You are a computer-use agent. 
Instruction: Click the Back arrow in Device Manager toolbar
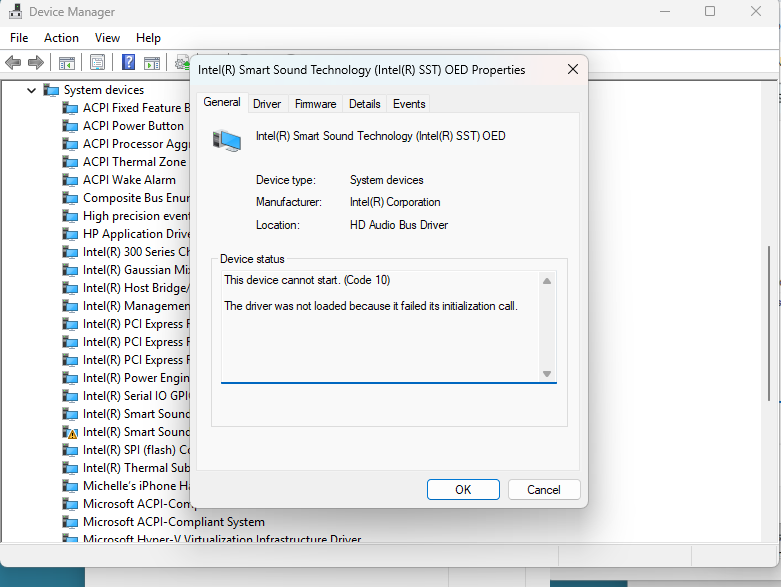(x=13, y=63)
